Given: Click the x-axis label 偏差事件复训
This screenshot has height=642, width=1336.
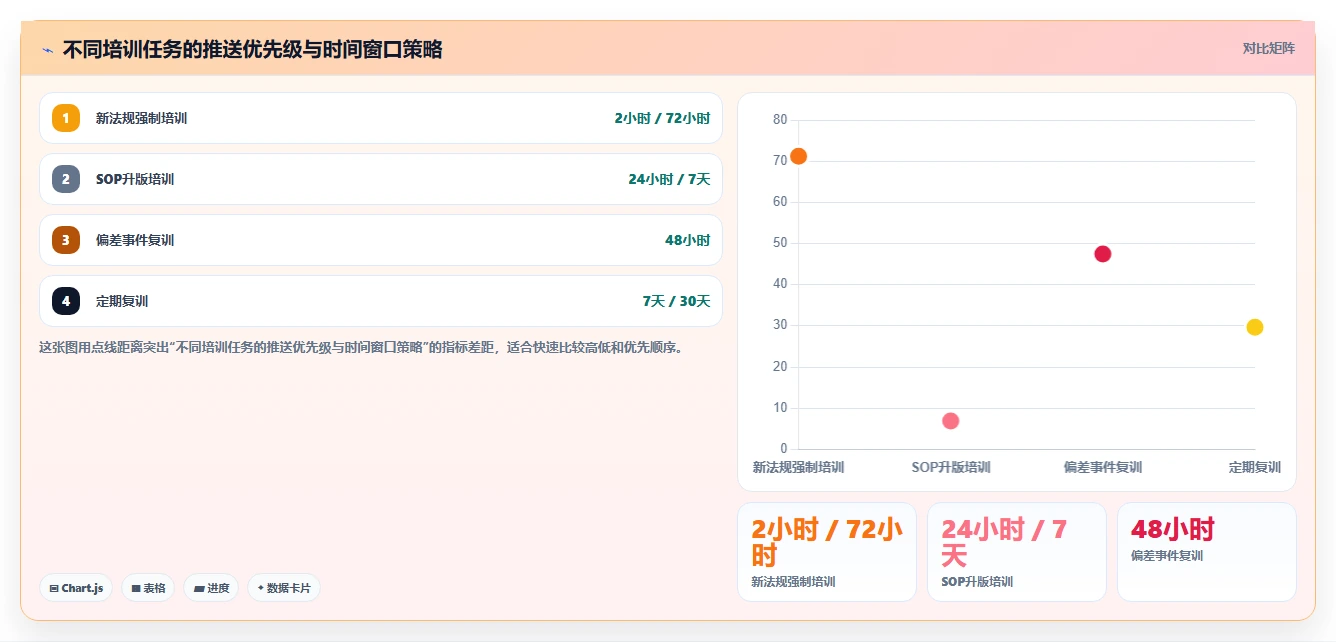Looking at the screenshot, I should tap(1102, 467).
